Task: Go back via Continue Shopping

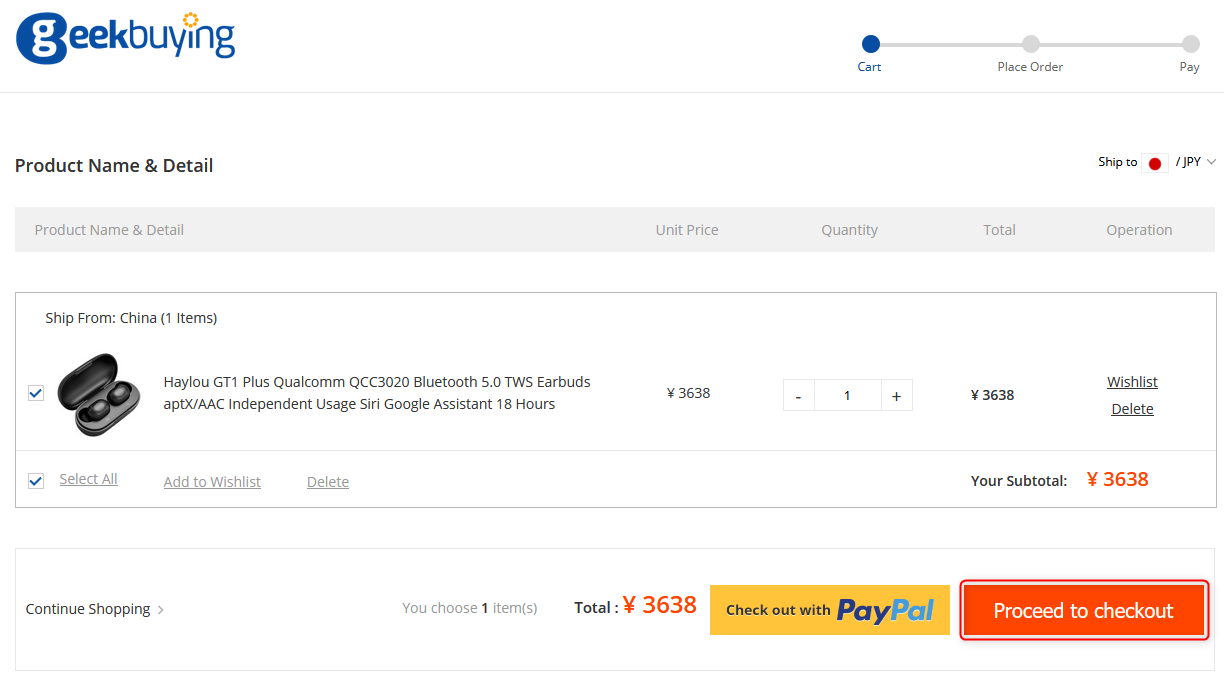Action: point(95,609)
